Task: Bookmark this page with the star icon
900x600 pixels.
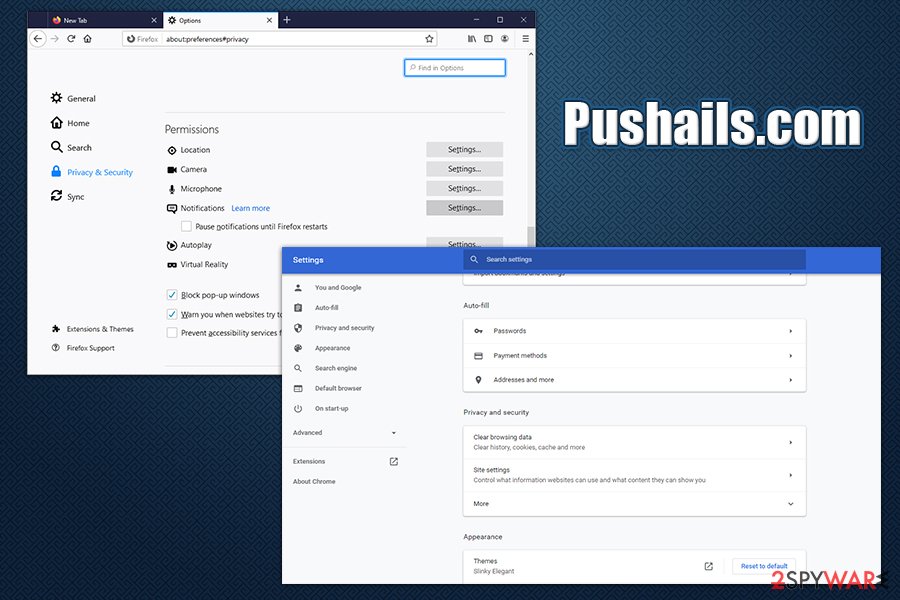Action: coord(429,39)
